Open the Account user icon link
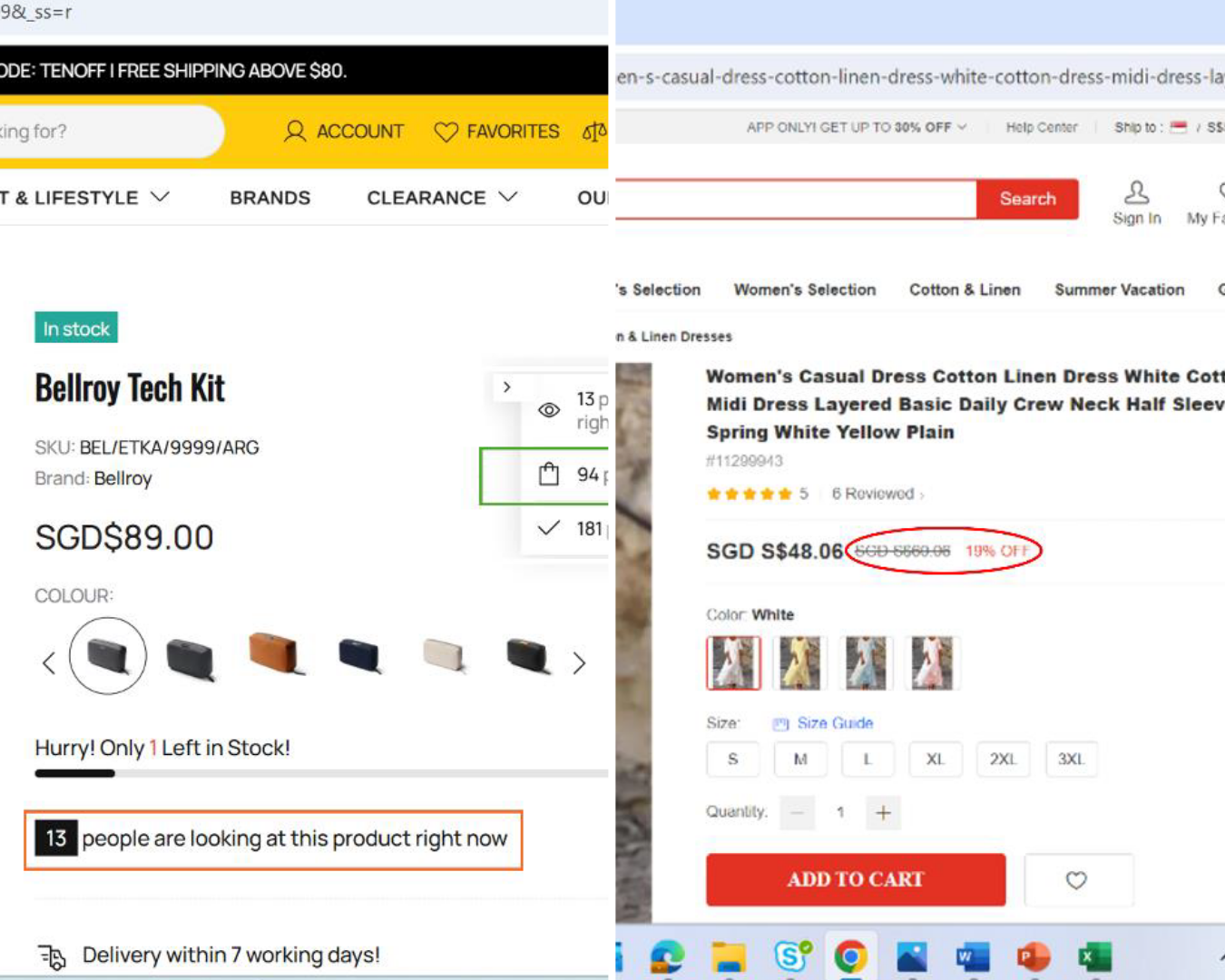Viewport: 1225px width, 980px height. [295, 132]
